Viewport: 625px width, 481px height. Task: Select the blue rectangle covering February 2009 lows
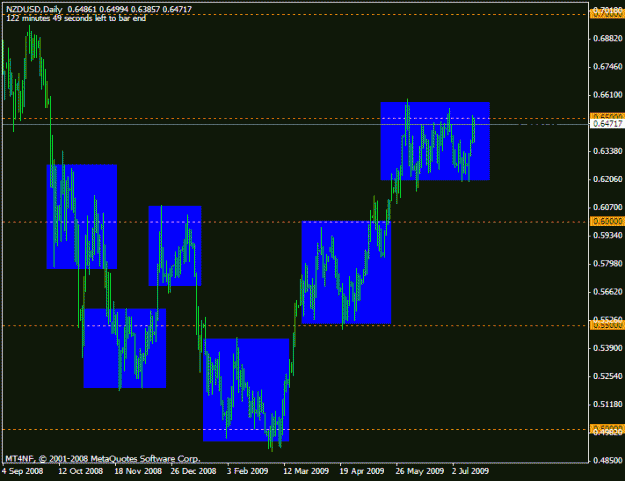pyautogui.click(x=246, y=390)
